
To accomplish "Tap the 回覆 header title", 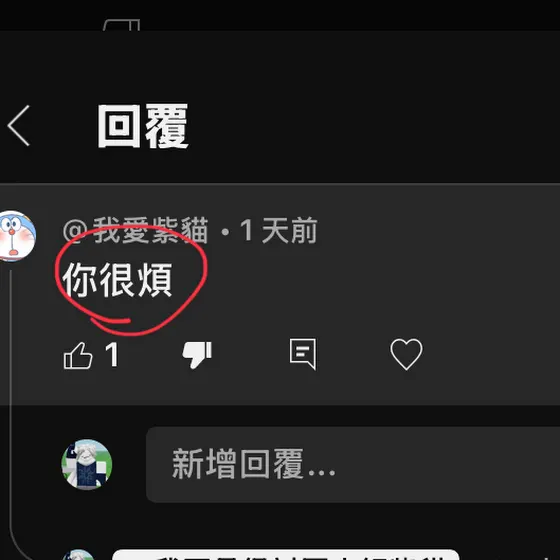I will tap(143, 126).
